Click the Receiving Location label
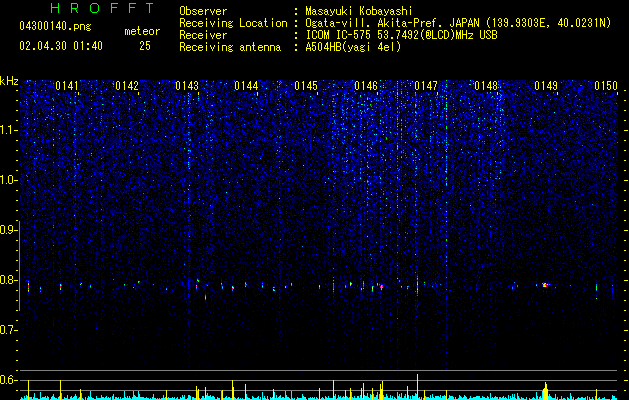This screenshot has width=629, height=400. (233, 23)
